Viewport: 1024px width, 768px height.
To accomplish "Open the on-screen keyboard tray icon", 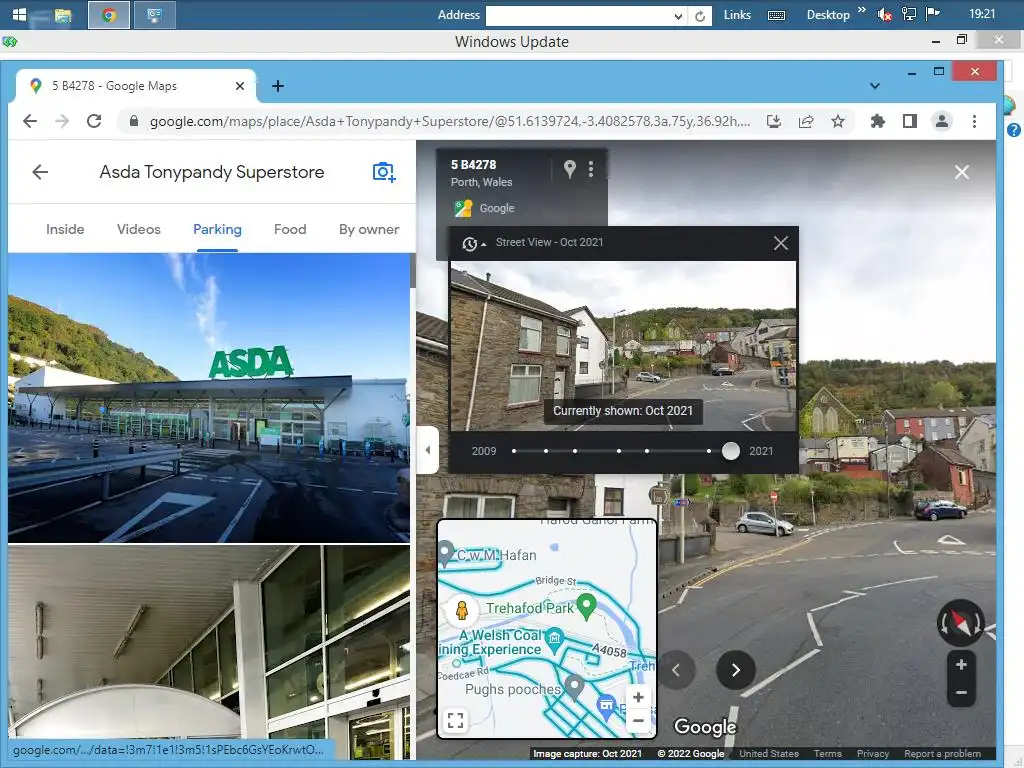I will pos(776,16).
